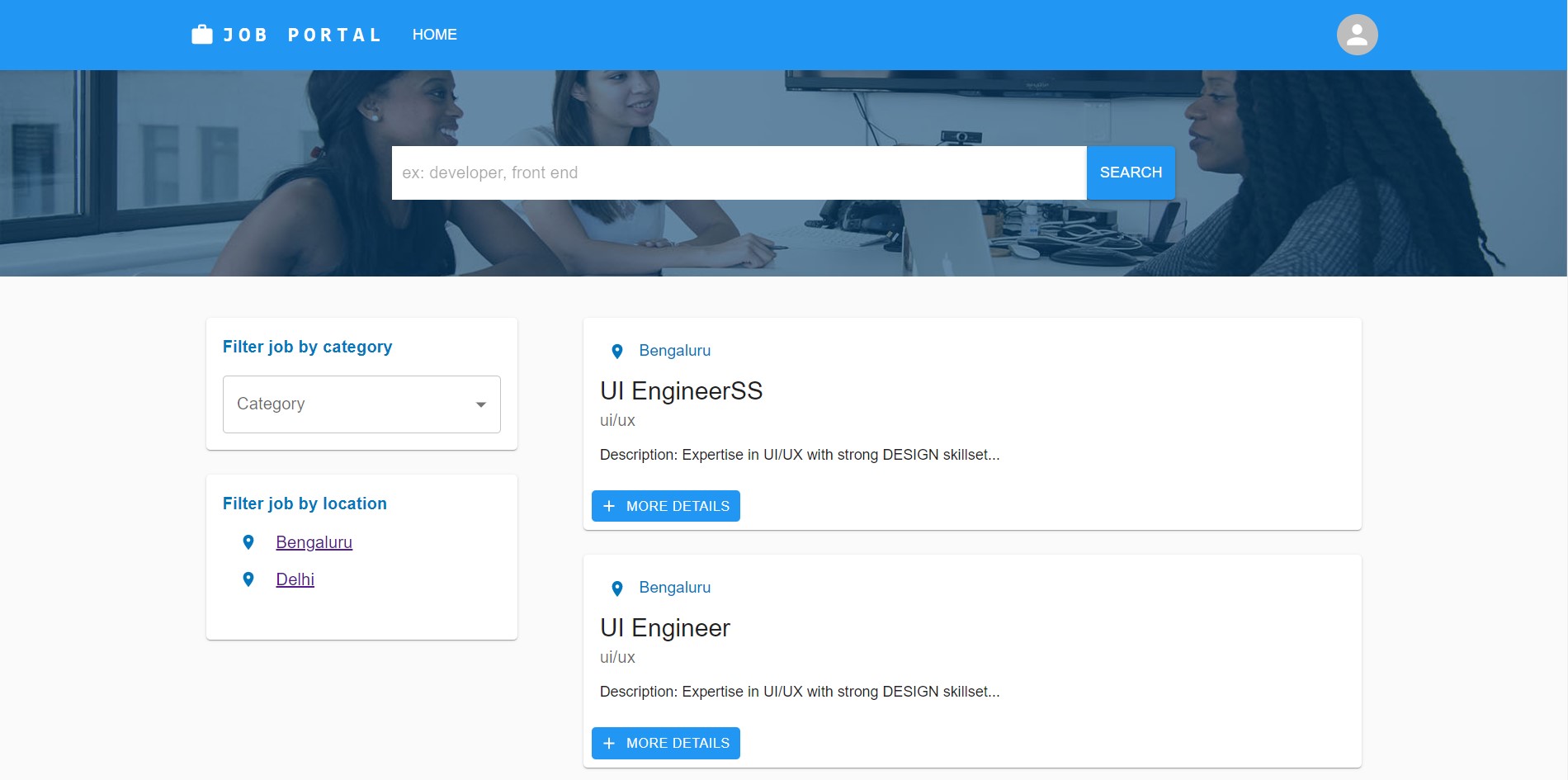The image size is (1568, 780).
Task: Click the plus icon on first MORE DETAILS button
Action: pos(608,505)
